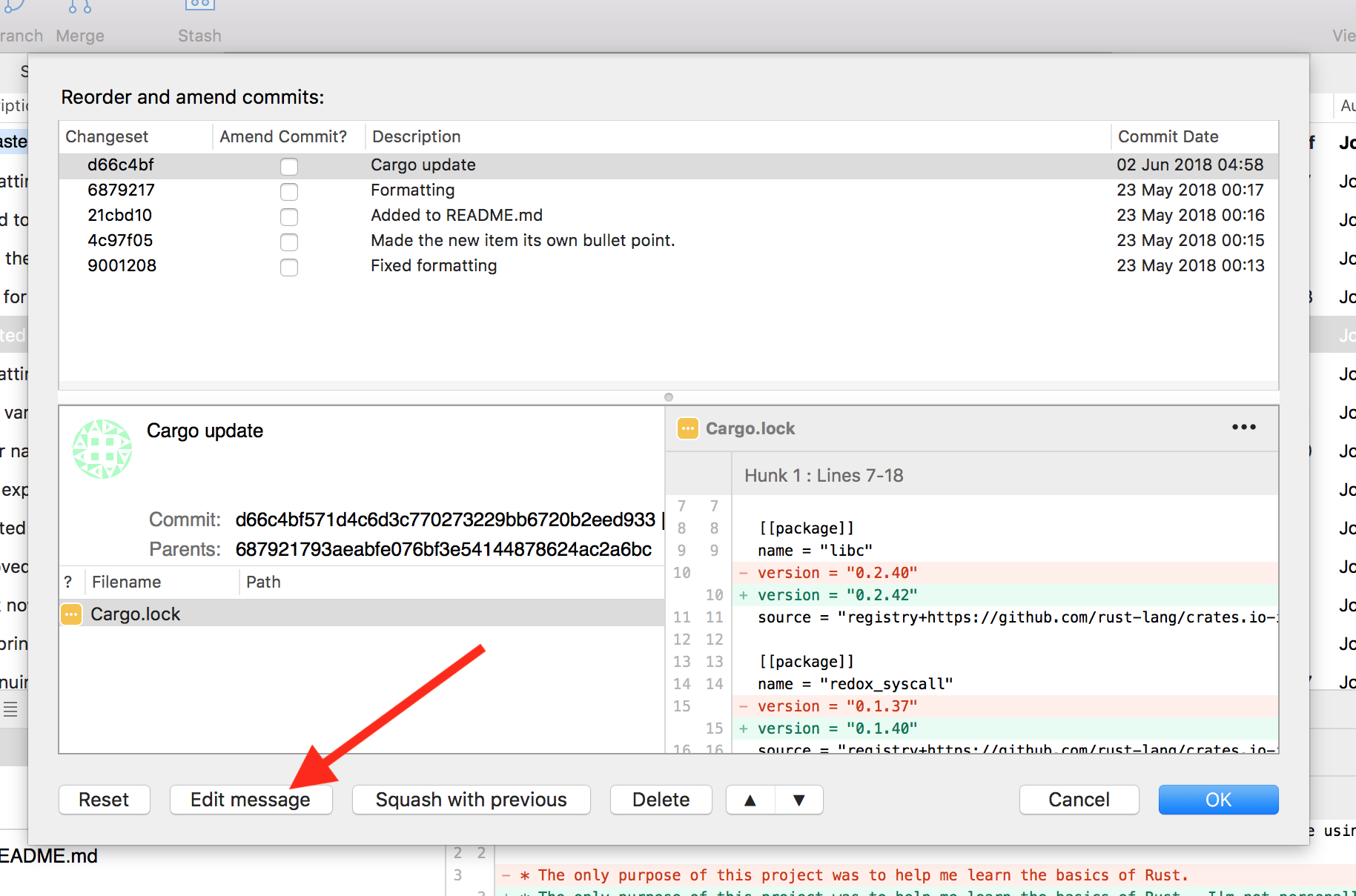Click the Commit Date column header
The height and width of the screenshot is (896, 1356).
(x=1168, y=136)
